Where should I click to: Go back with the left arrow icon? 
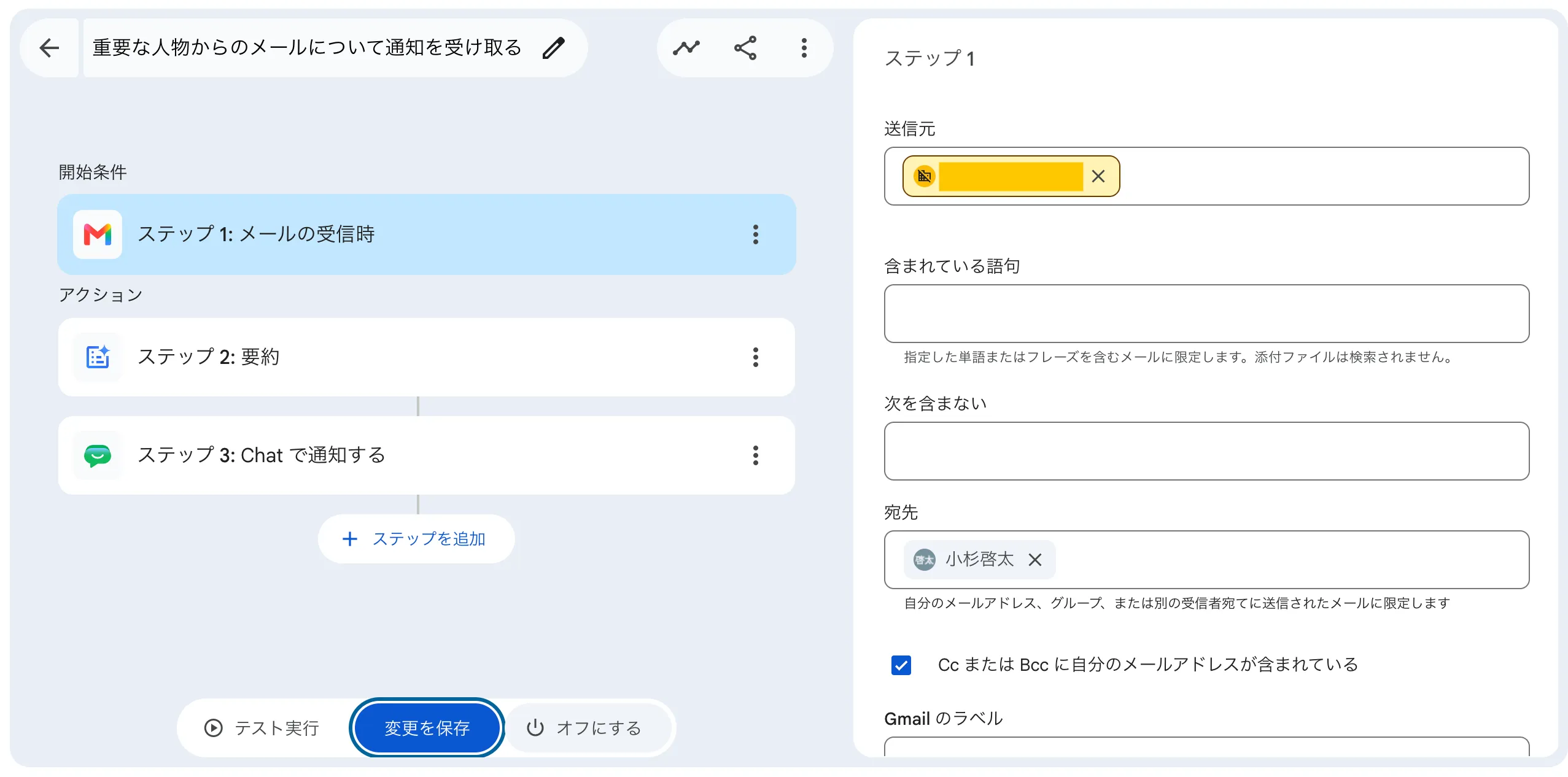coord(49,48)
